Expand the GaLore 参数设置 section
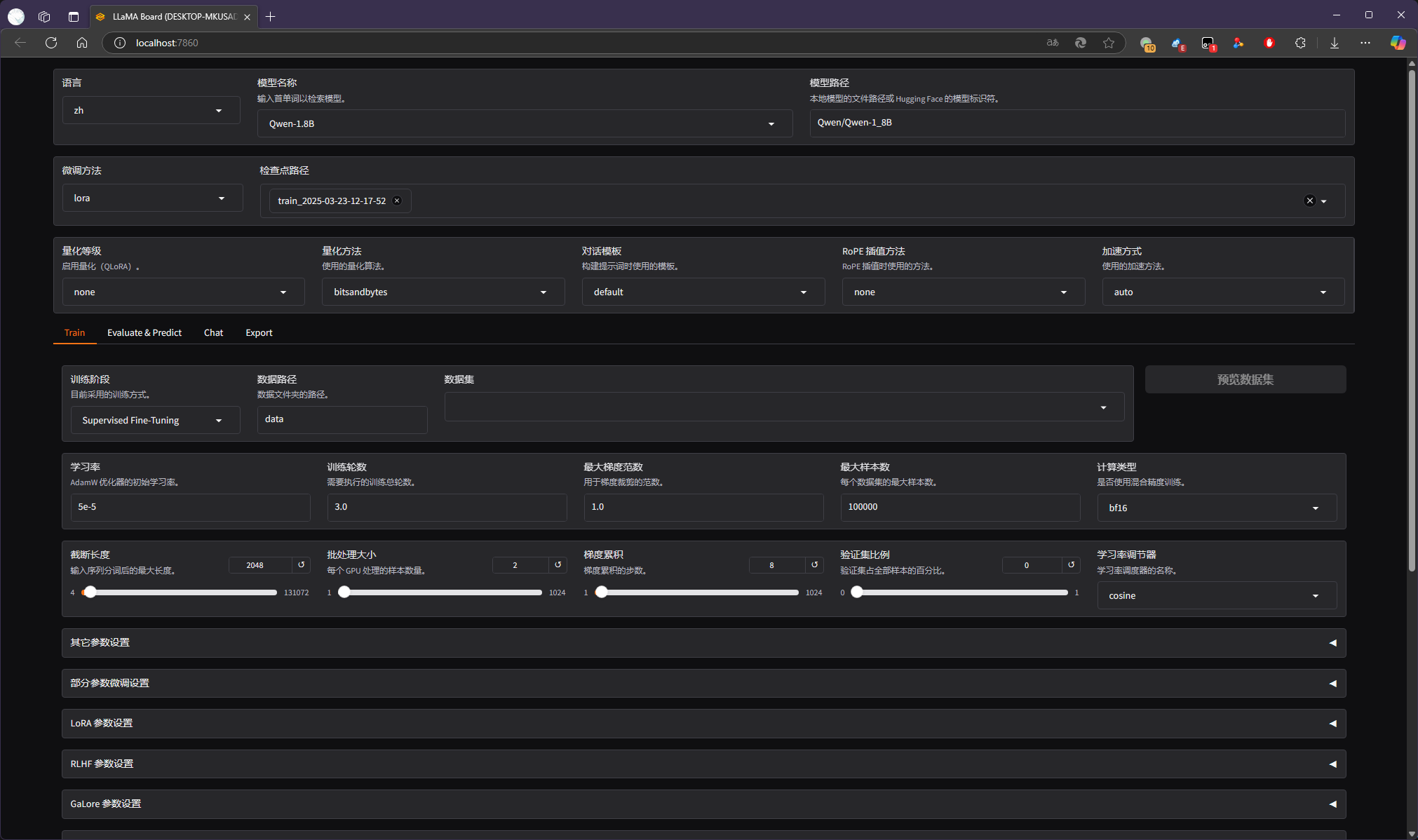Screen dimensions: 1418x840 click(703, 804)
